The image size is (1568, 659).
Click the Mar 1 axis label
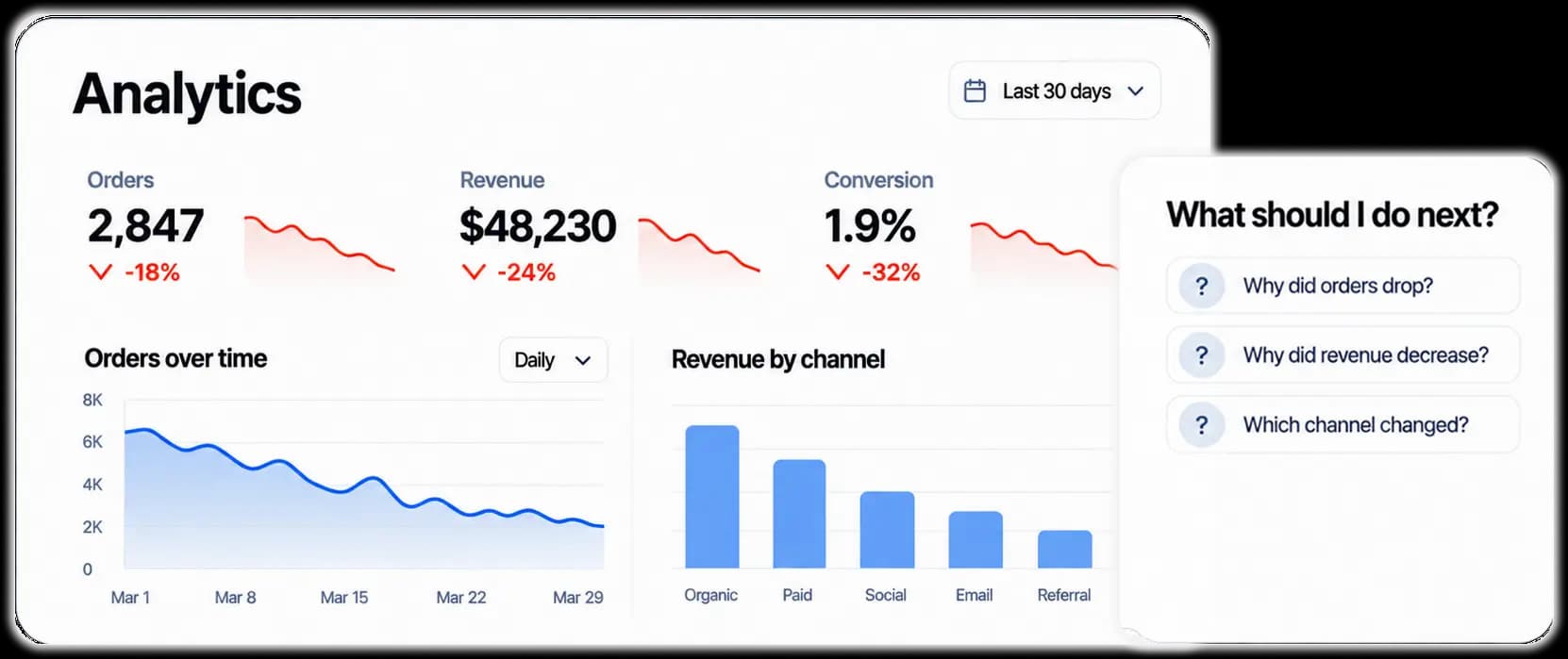pyautogui.click(x=130, y=598)
